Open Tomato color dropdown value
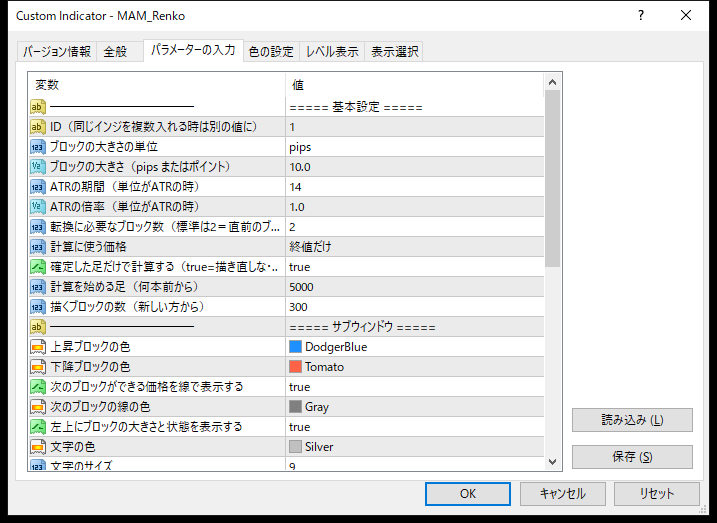Image resolution: width=717 pixels, height=523 pixels. tap(415, 367)
